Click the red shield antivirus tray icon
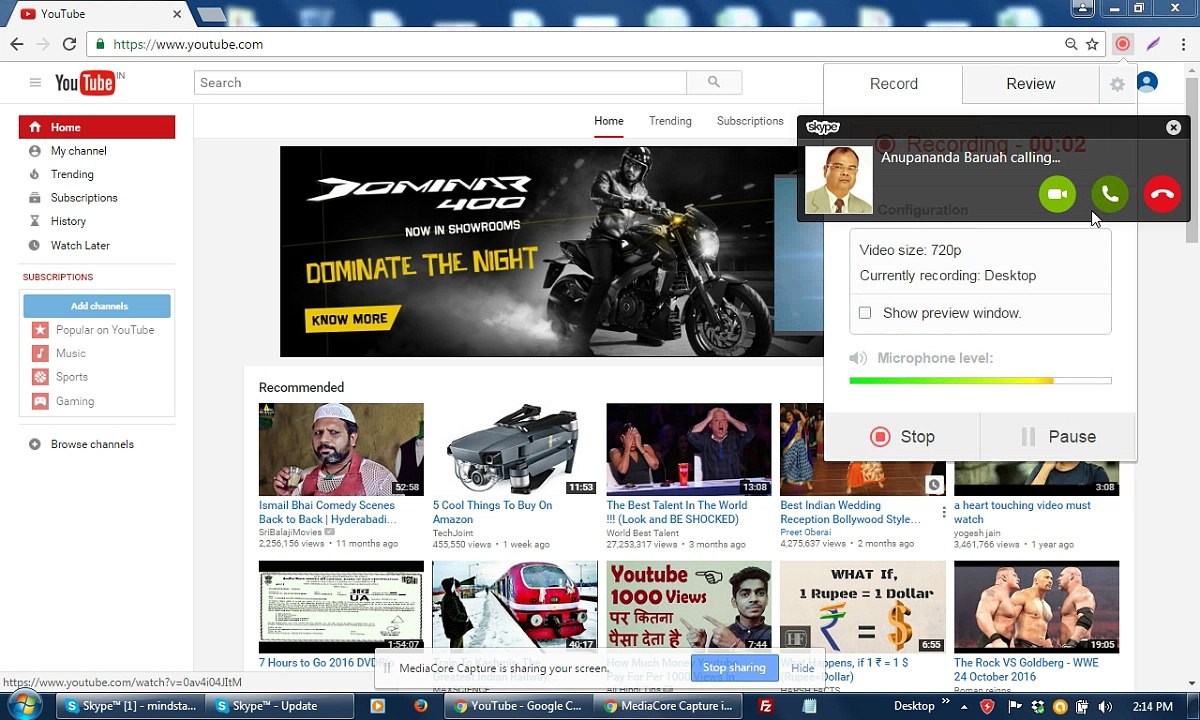The width and height of the screenshot is (1200, 720). pyautogui.click(x=988, y=706)
